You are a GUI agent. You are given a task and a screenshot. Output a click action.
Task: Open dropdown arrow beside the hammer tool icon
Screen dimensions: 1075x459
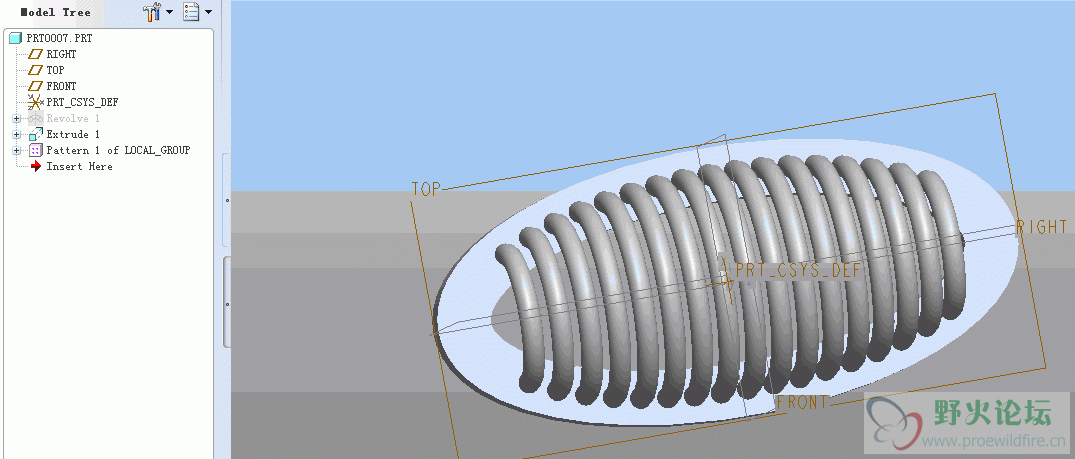(169, 12)
